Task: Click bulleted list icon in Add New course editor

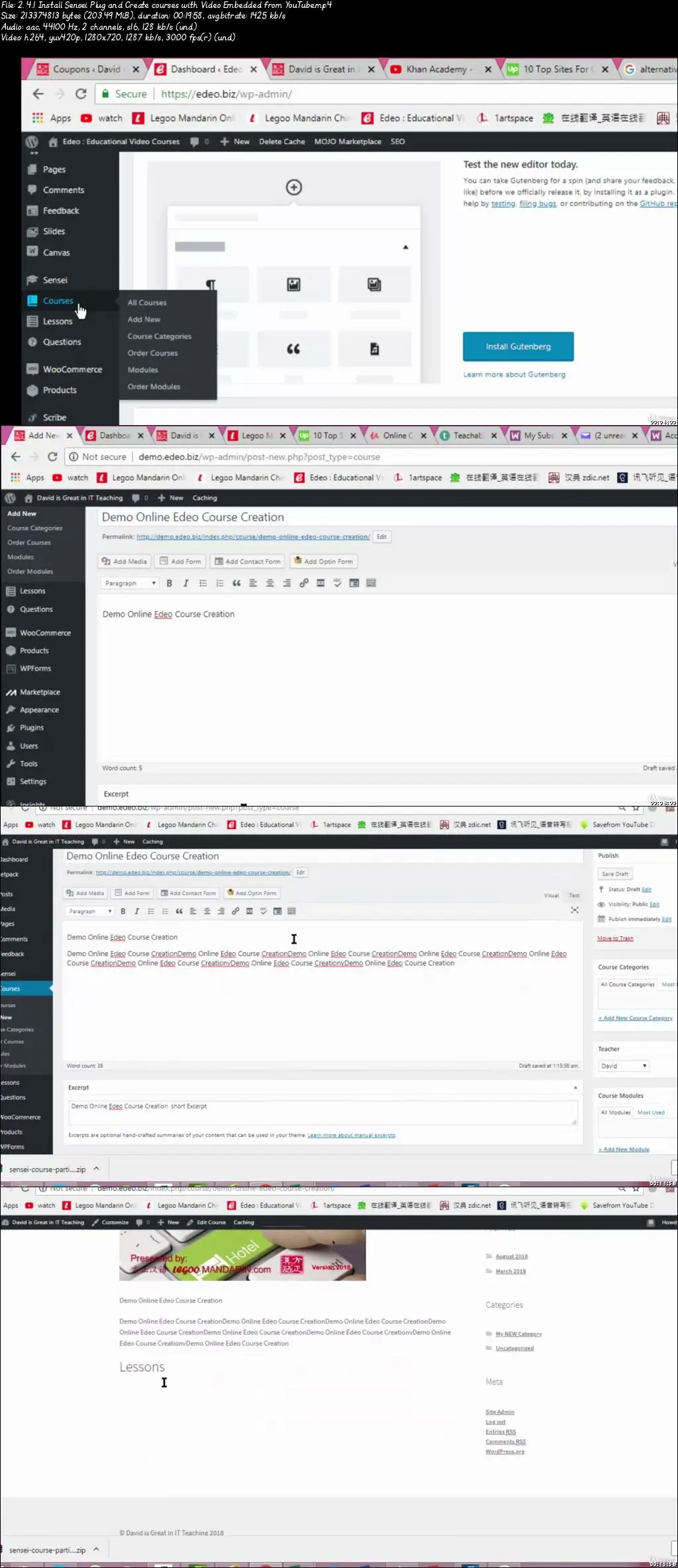Action: 203,583
